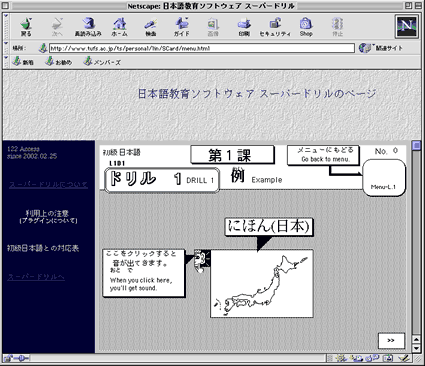
Task: Click the Menu-L.1 go-back button
Action: [384, 178]
